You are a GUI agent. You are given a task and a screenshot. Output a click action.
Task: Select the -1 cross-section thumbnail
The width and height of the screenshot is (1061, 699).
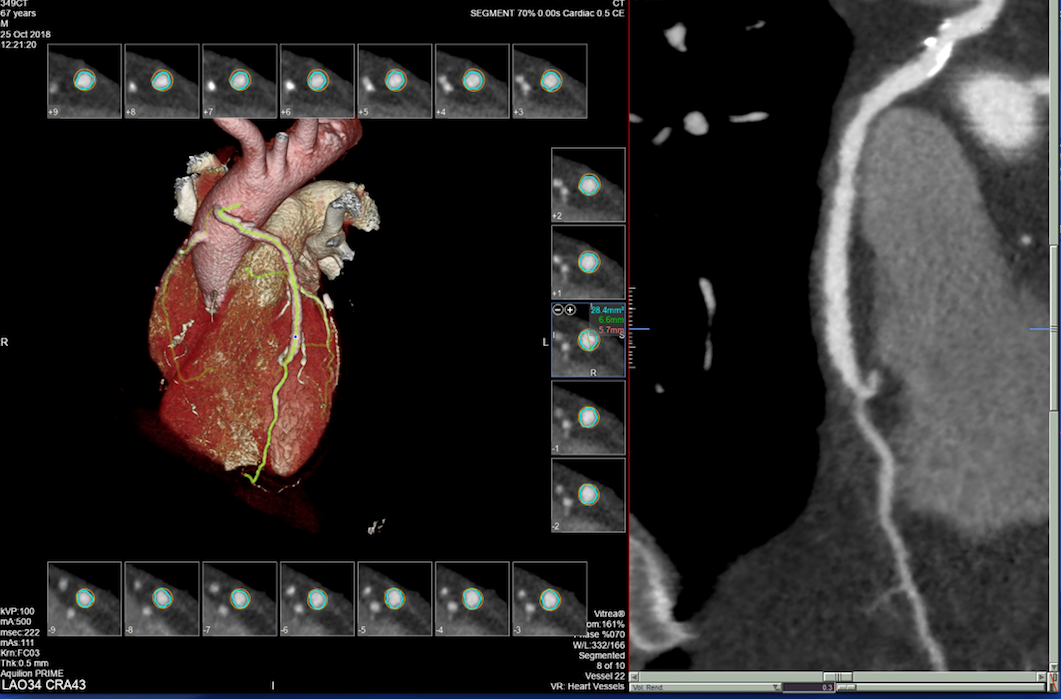tap(588, 417)
